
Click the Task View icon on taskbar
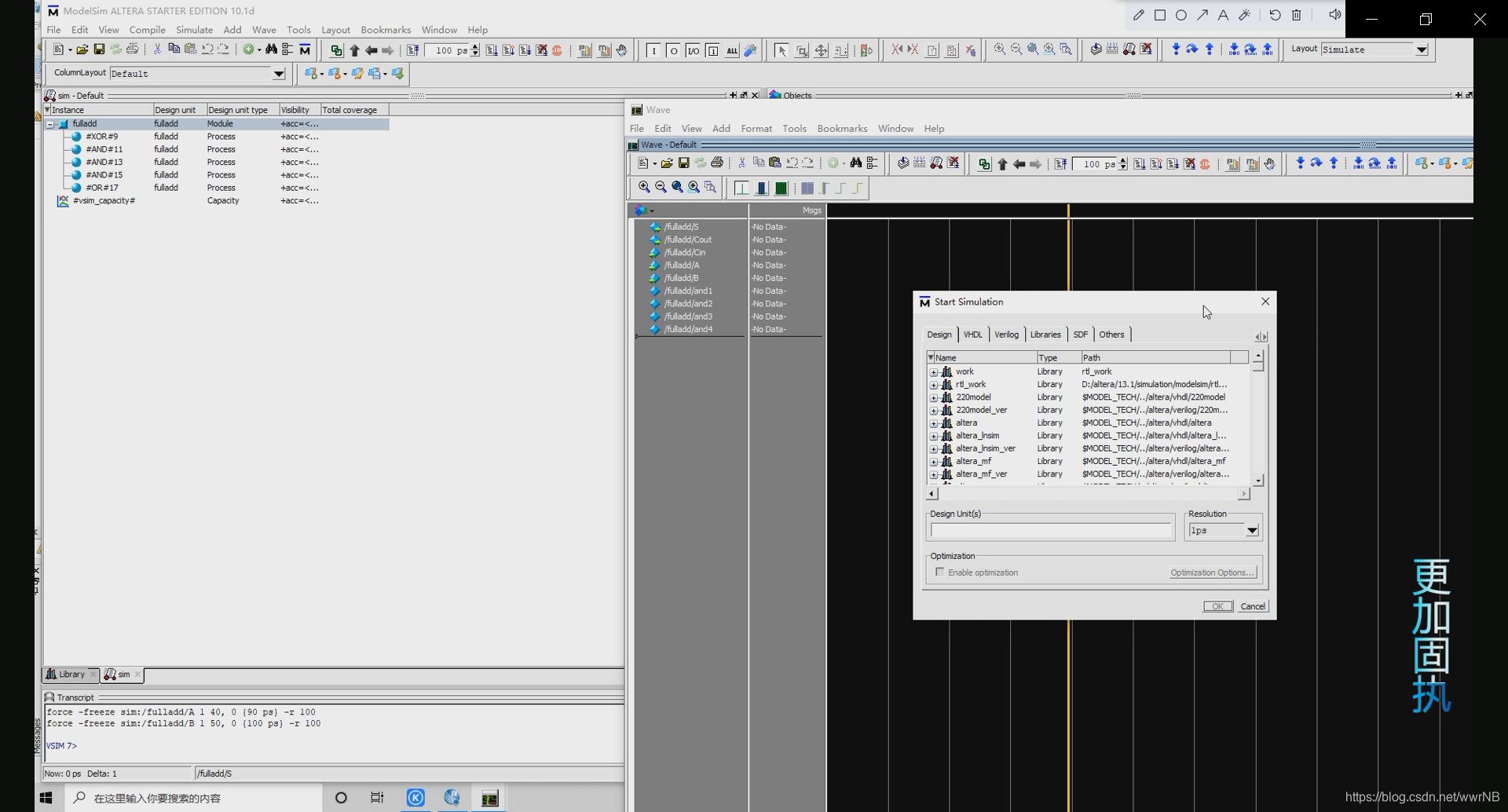click(x=377, y=798)
